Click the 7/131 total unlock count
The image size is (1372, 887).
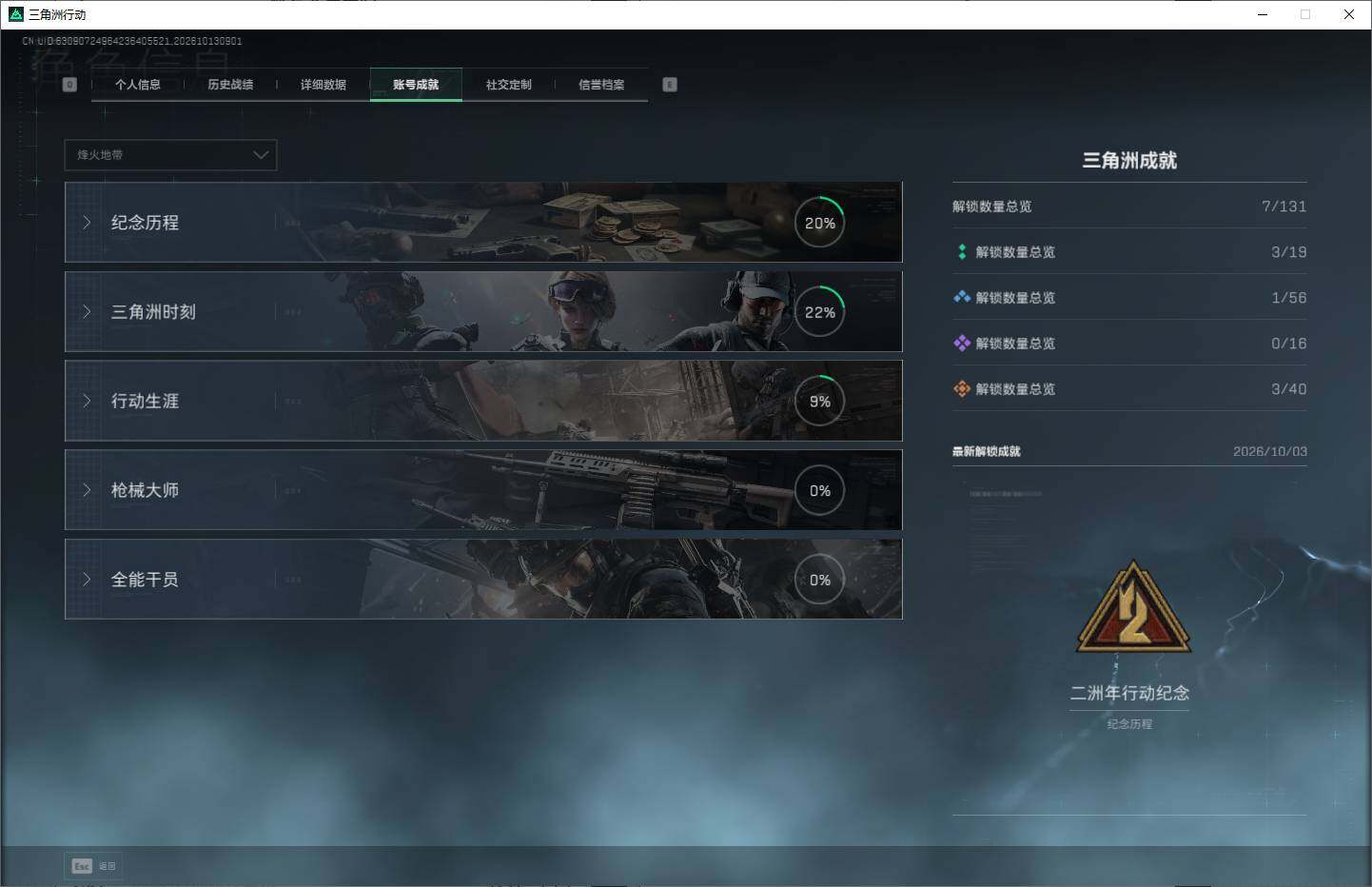click(1284, 207)
